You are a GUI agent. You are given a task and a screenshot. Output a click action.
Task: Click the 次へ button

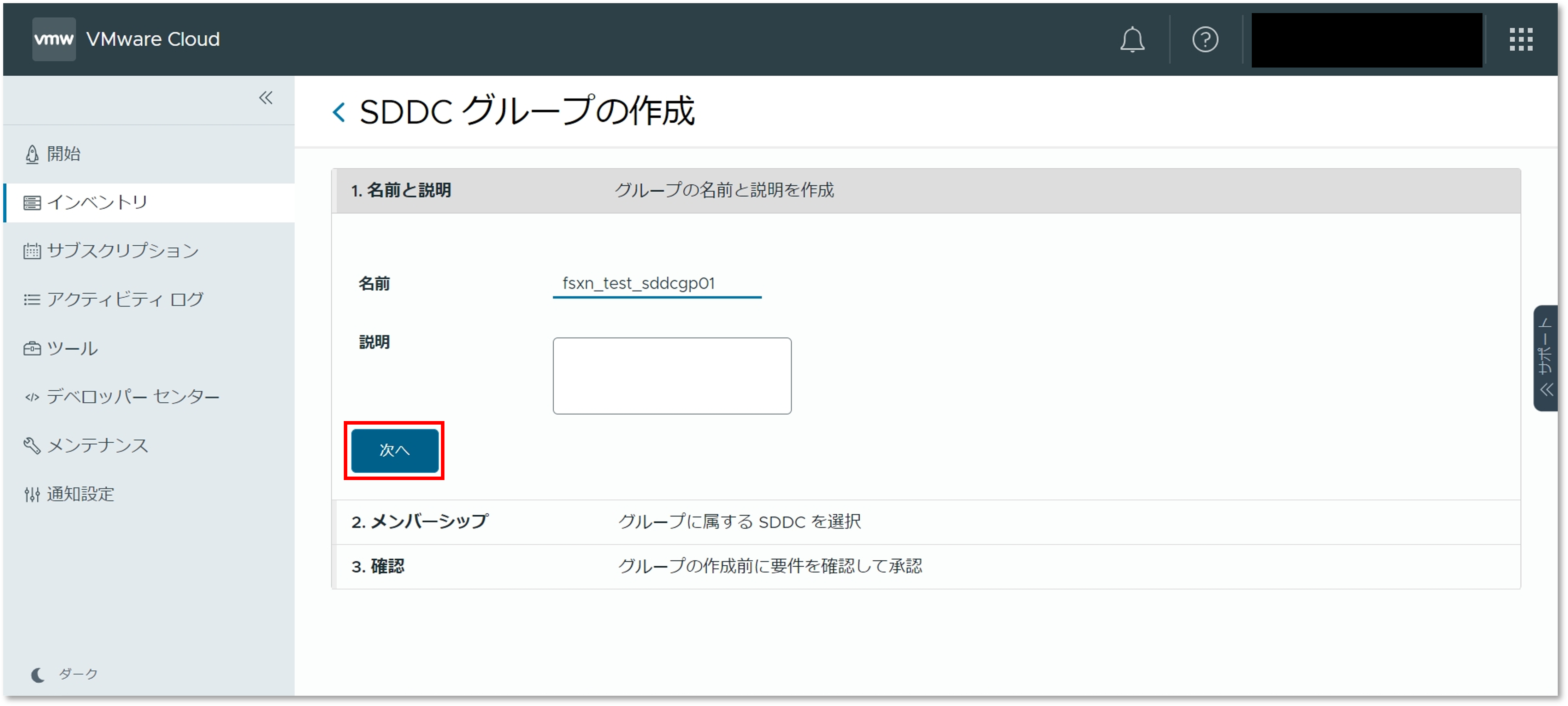pos(394,451)
